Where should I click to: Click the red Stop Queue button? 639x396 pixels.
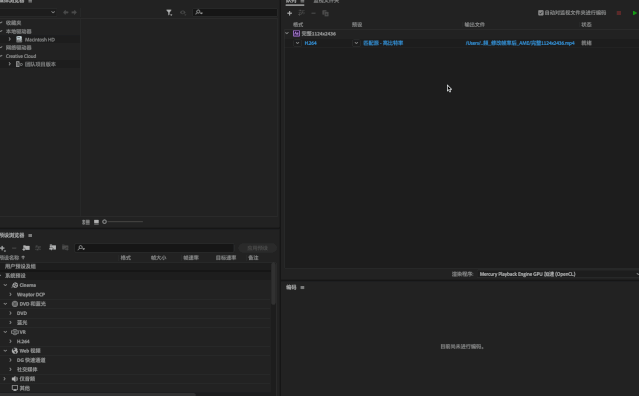point(619,13)
